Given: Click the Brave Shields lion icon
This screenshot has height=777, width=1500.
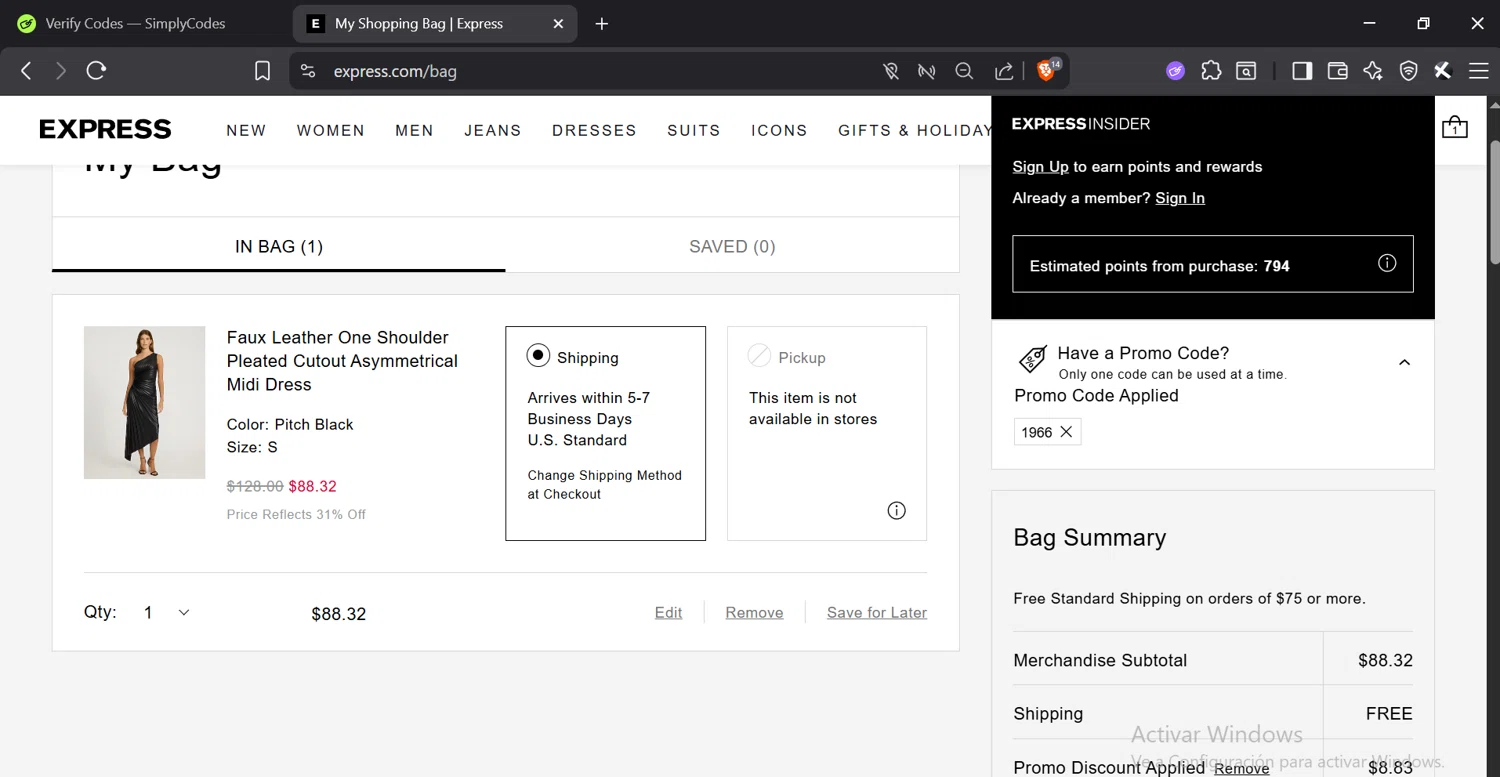Looking at the screenshot, I should (x=1046, y=71).
